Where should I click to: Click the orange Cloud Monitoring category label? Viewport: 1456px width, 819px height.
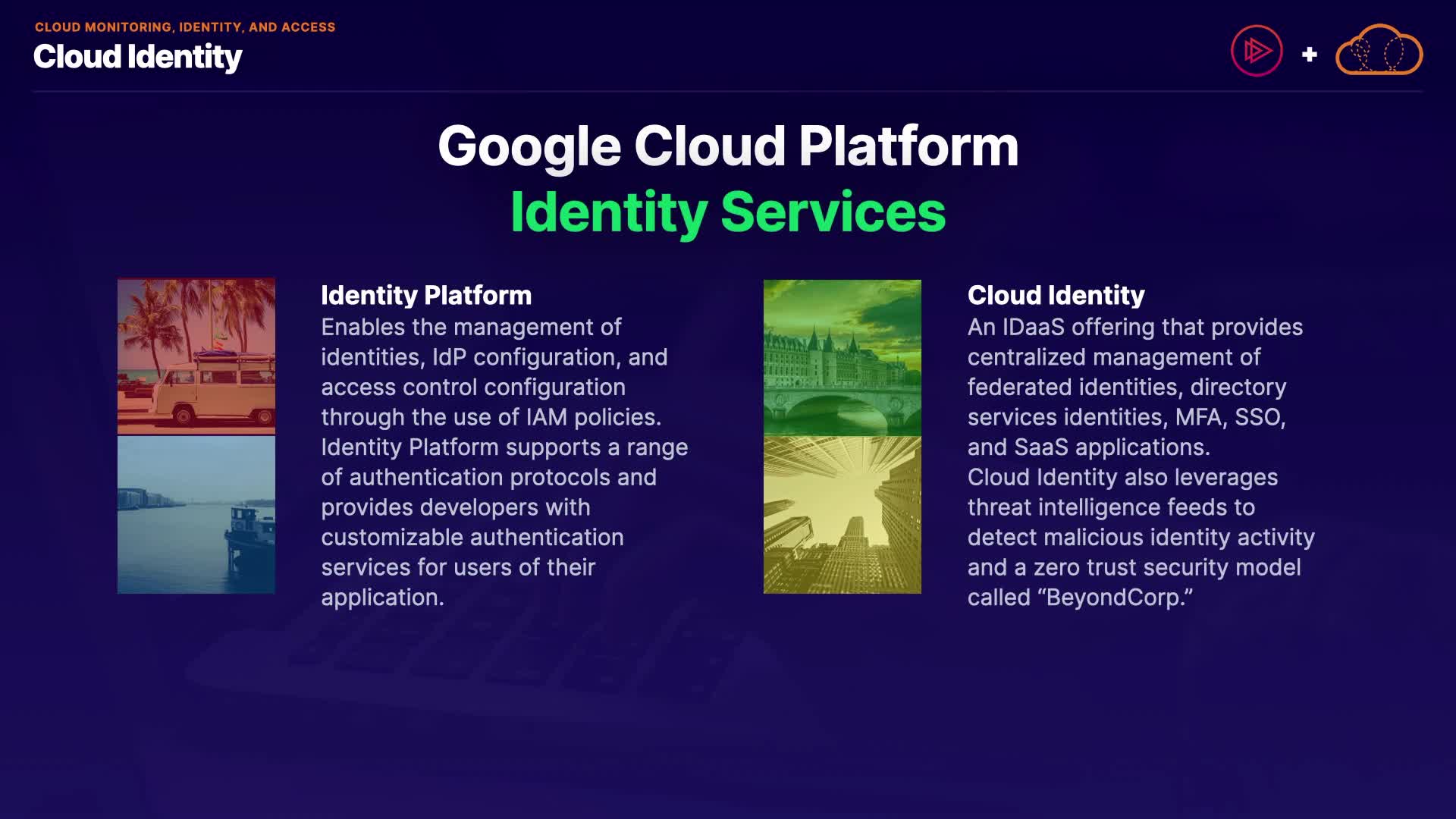(185, 27)
